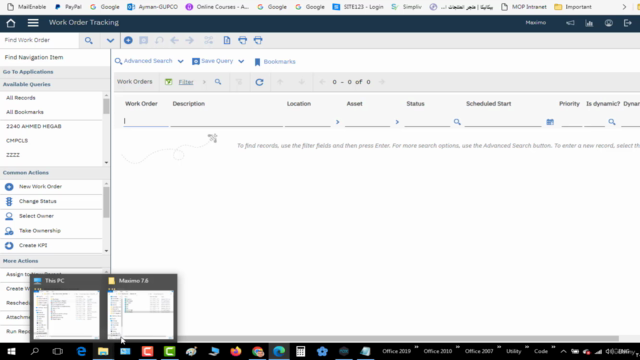Click Available Queries scrollbar down arrow

coord(107,162)
